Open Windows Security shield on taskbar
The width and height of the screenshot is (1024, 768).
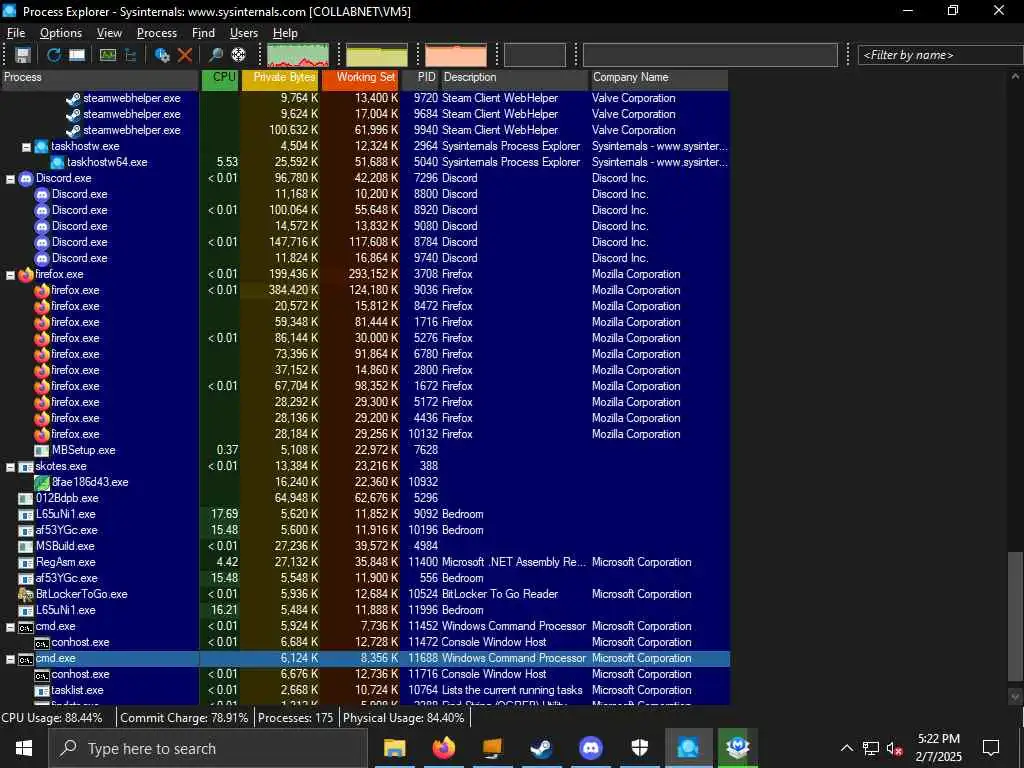tap(639, 748)
